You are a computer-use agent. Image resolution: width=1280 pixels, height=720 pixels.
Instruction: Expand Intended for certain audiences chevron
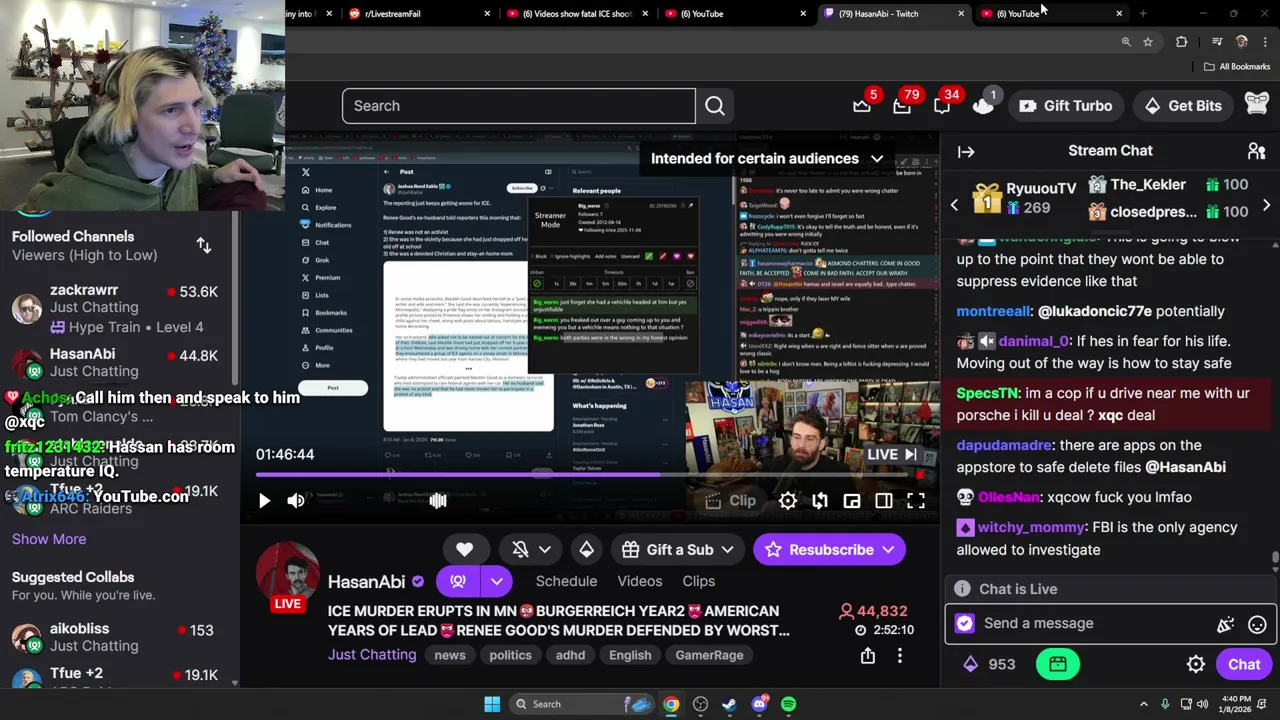point(877,159)
